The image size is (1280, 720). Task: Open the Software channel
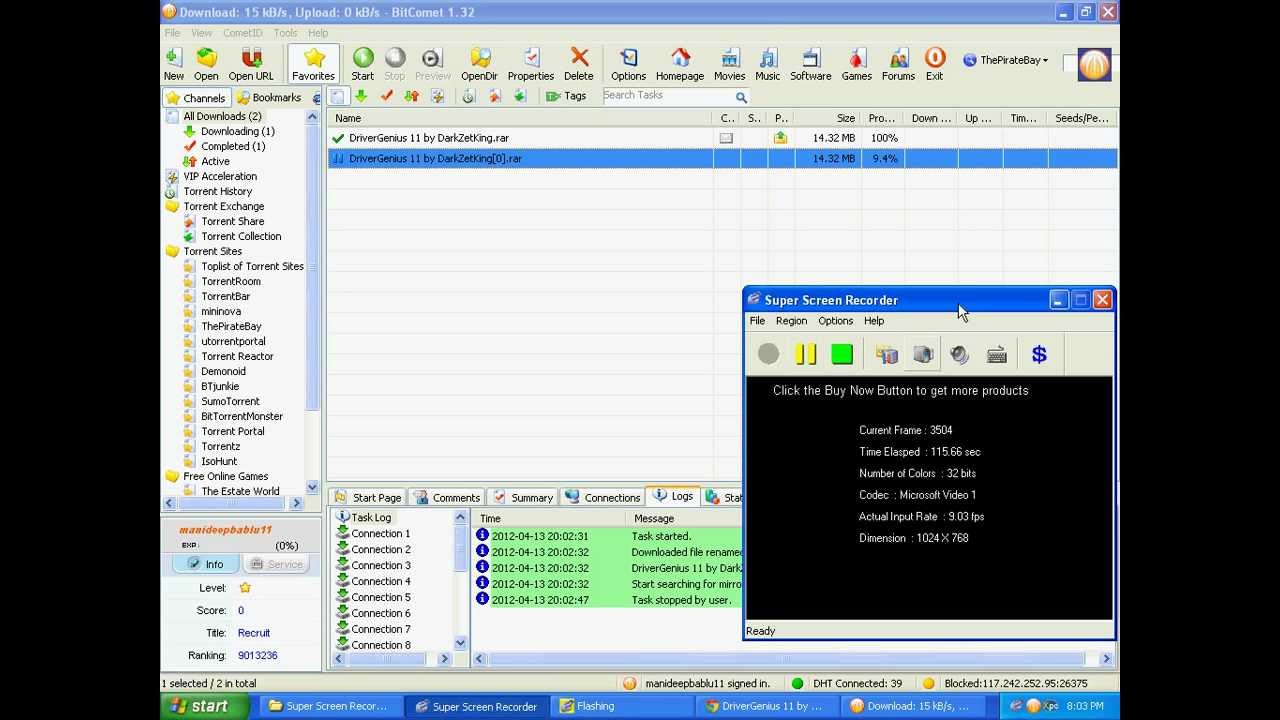(811, 64)
